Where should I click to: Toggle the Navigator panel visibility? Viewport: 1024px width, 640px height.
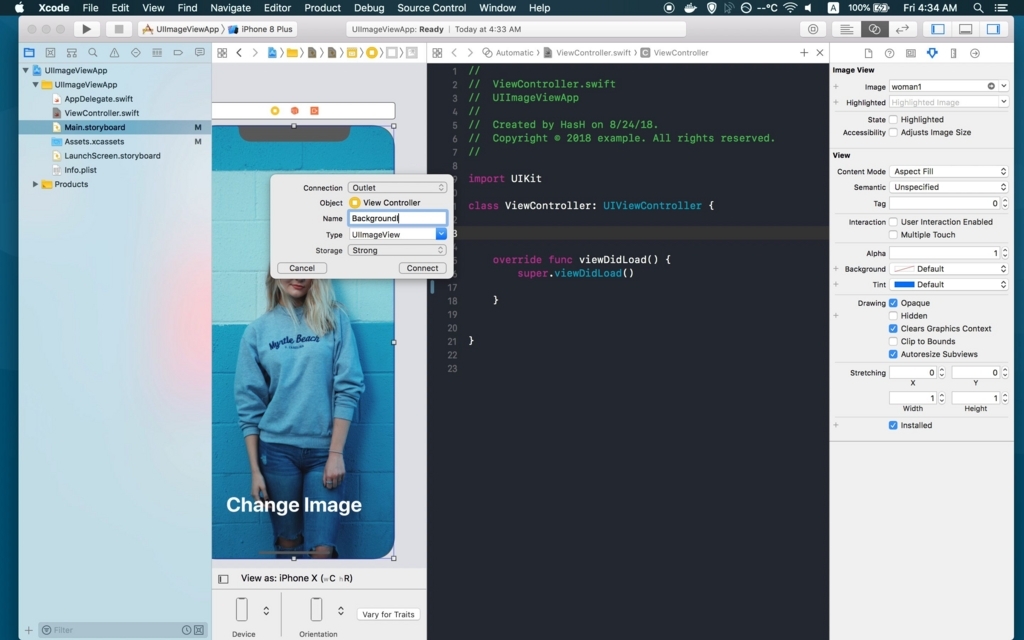(x=938, y=29)
